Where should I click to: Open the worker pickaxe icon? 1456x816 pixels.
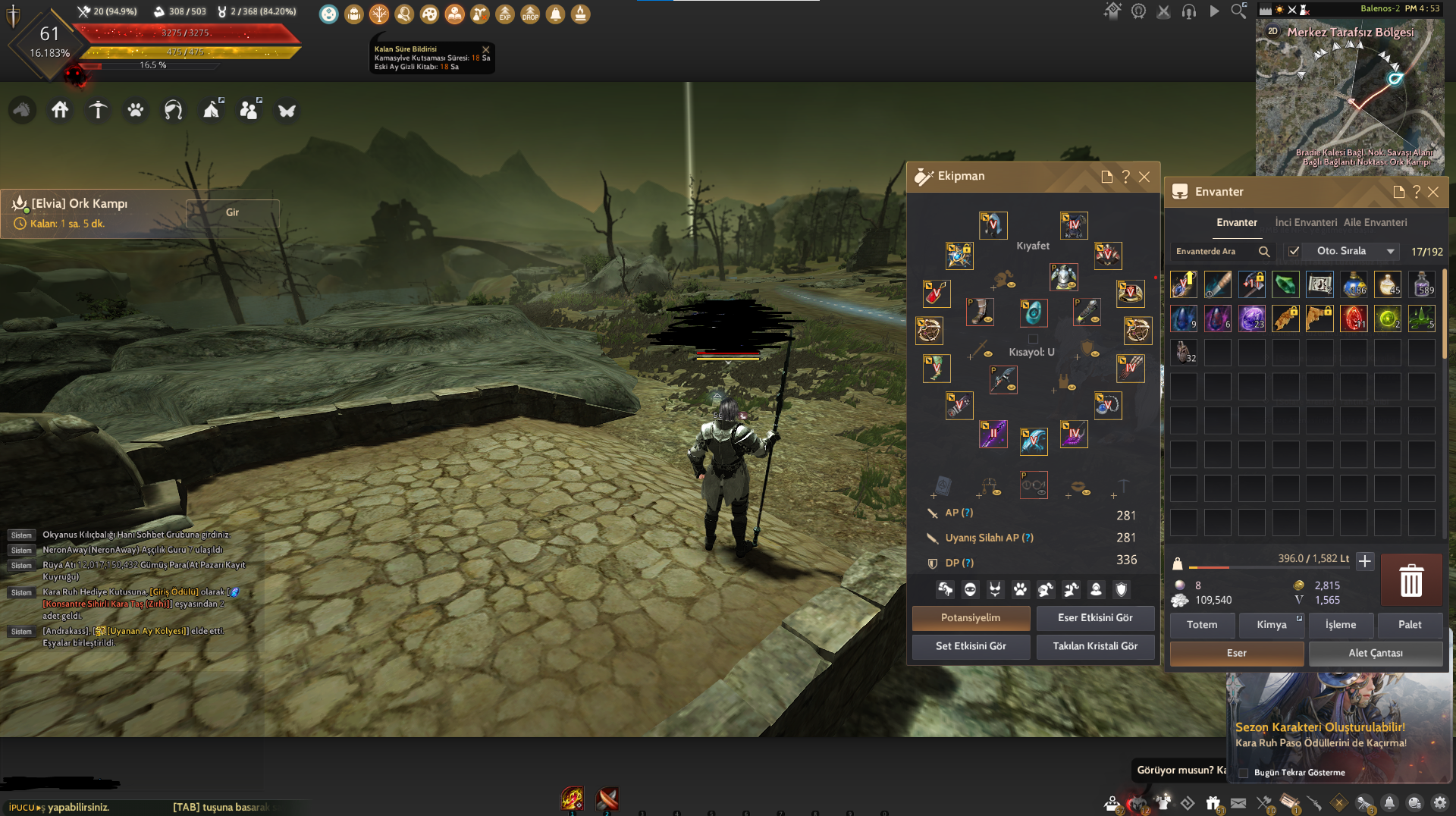click(98, 111)
